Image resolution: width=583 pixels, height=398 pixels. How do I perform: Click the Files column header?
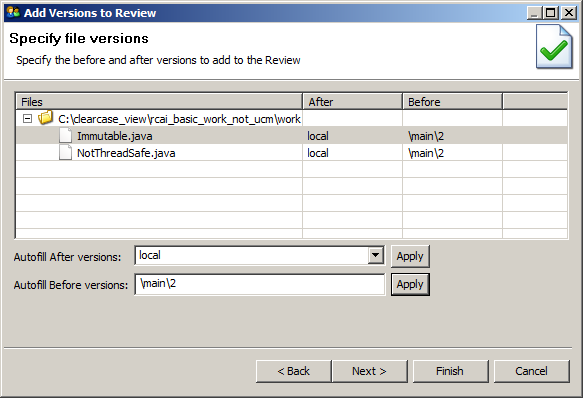(159, 102)
